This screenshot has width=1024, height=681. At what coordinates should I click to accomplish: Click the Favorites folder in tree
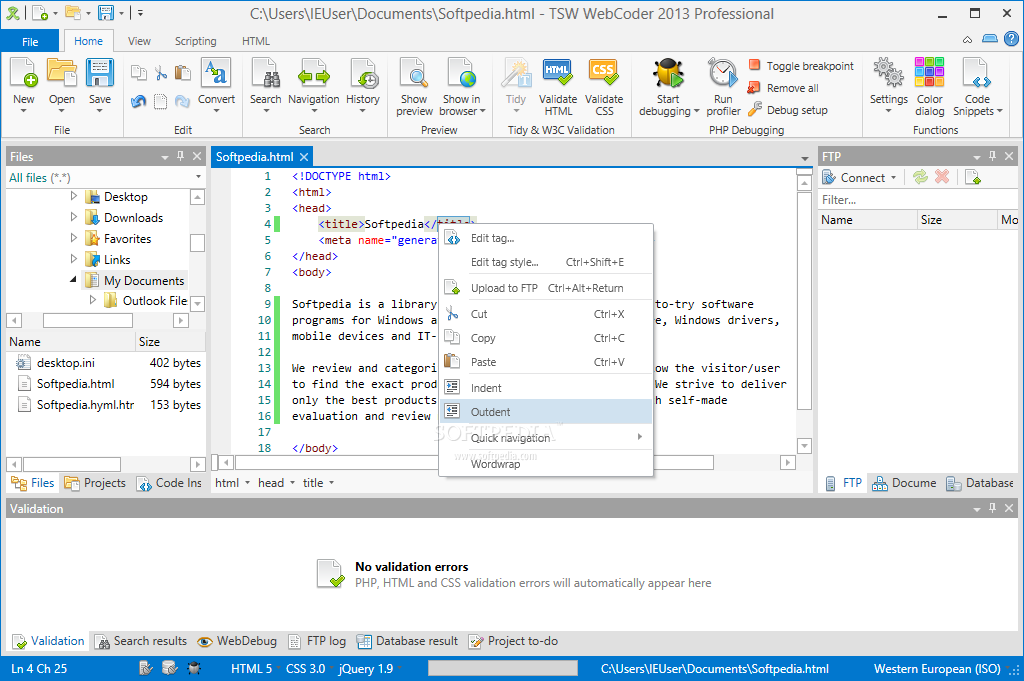127,238
